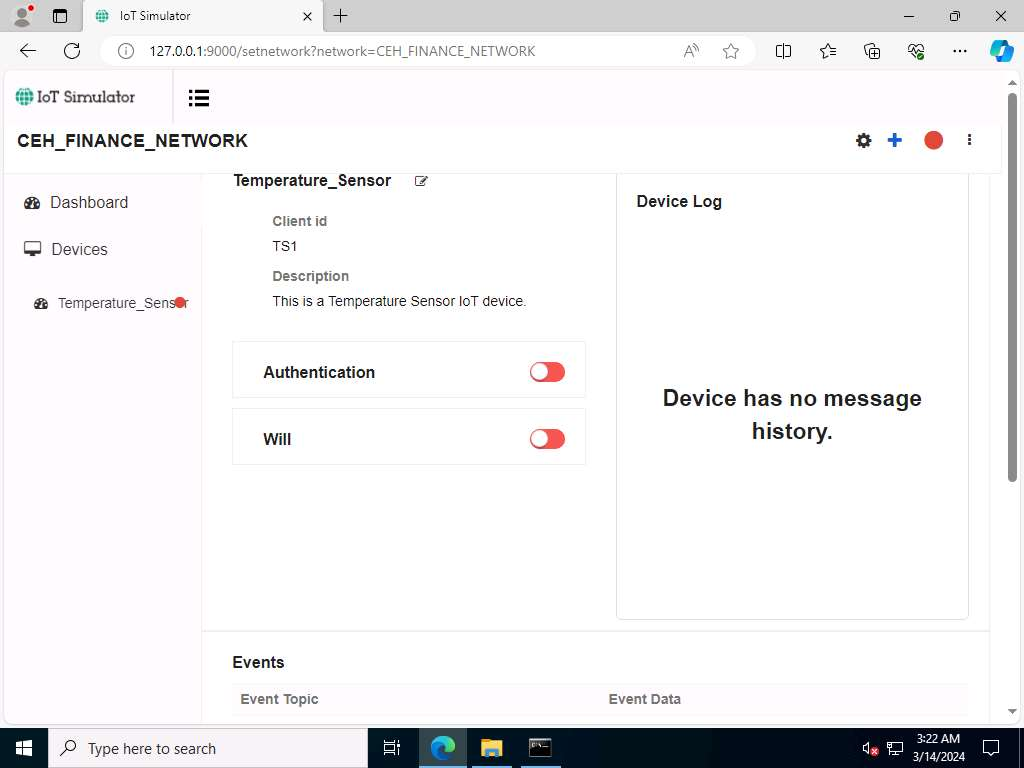Click the browser address bar URL
1024x768 pixels.
tap(342, 51)
